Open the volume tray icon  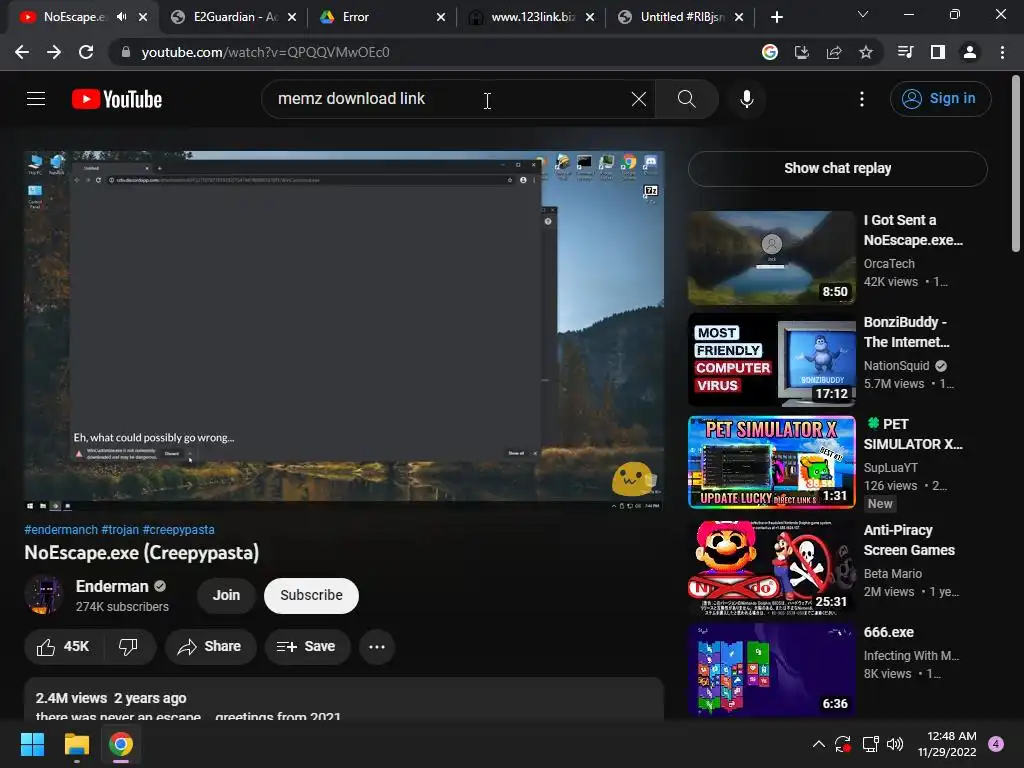895,744
